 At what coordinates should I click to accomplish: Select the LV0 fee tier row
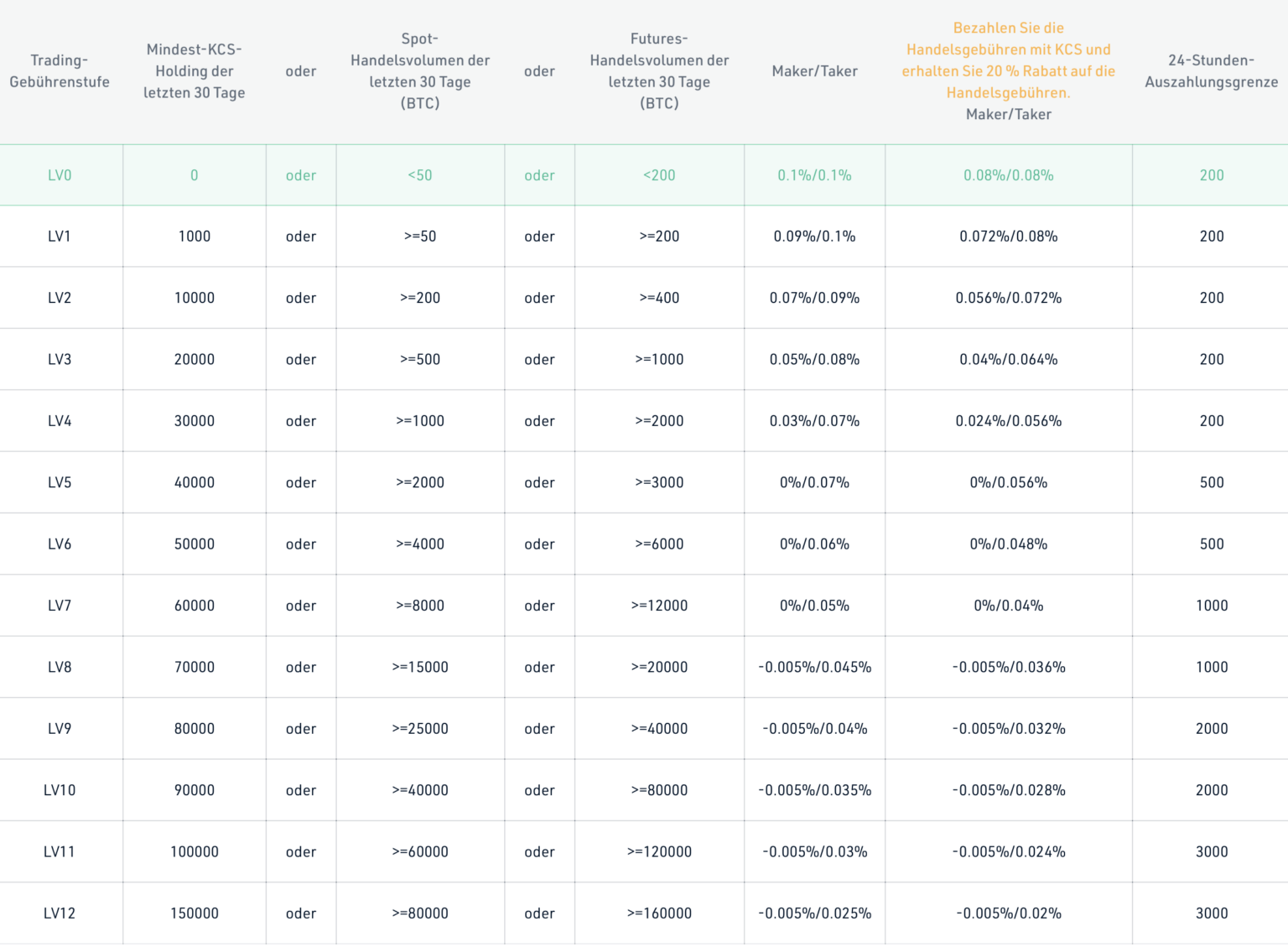point(61,175)
